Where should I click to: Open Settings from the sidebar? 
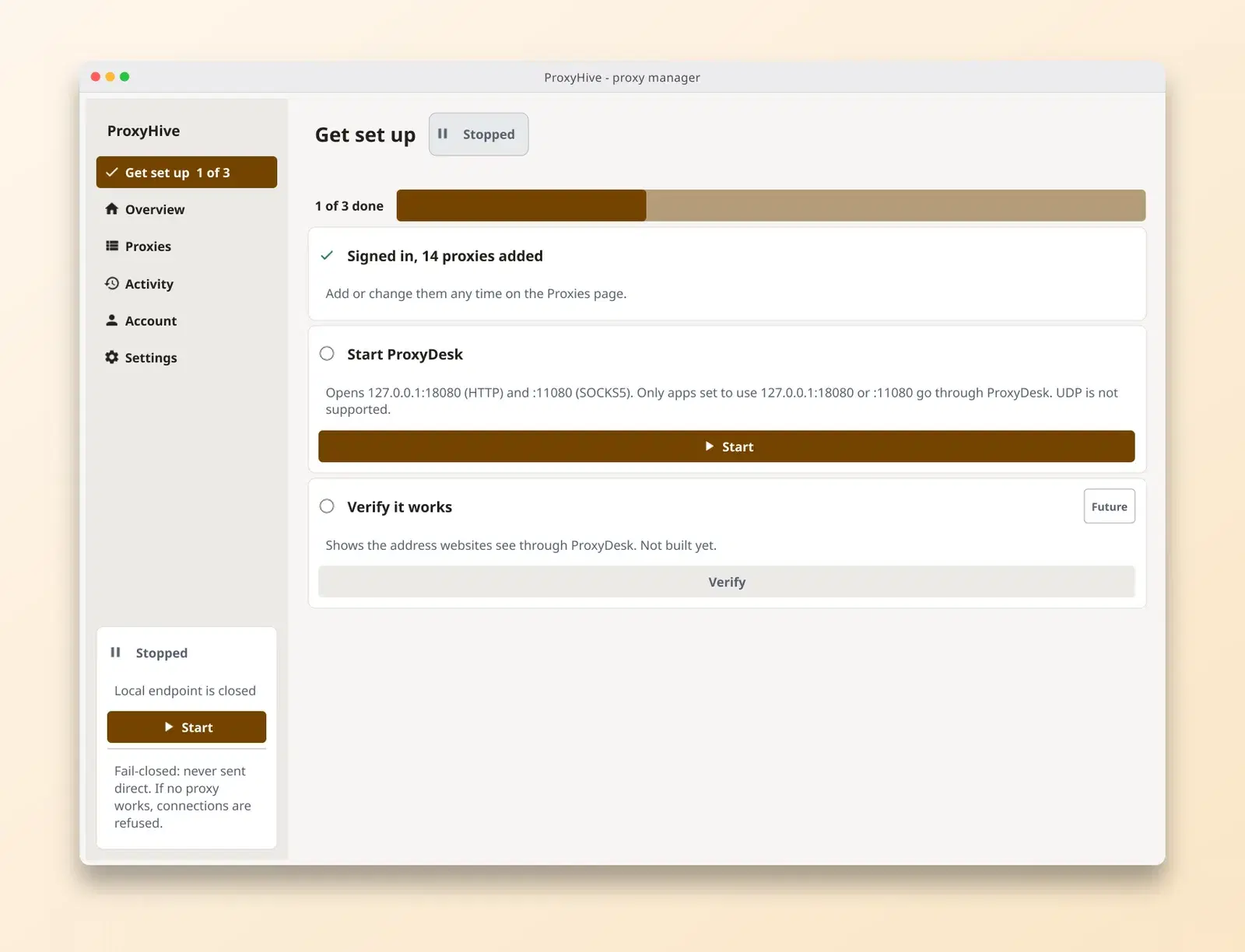pyautogui.click(x=187, y=357)
